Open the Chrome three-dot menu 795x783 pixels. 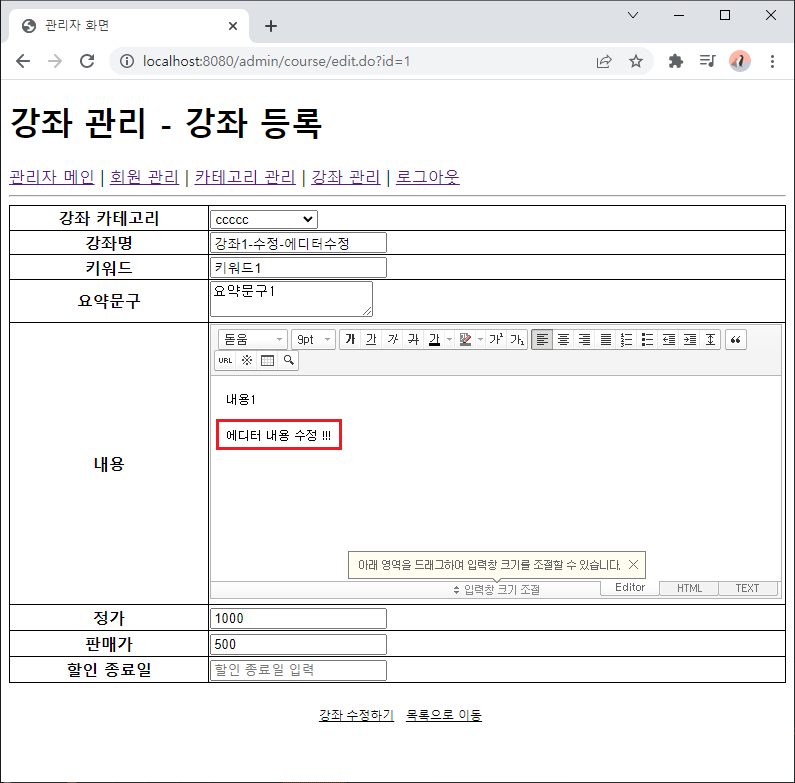click(x=772, y=61)
